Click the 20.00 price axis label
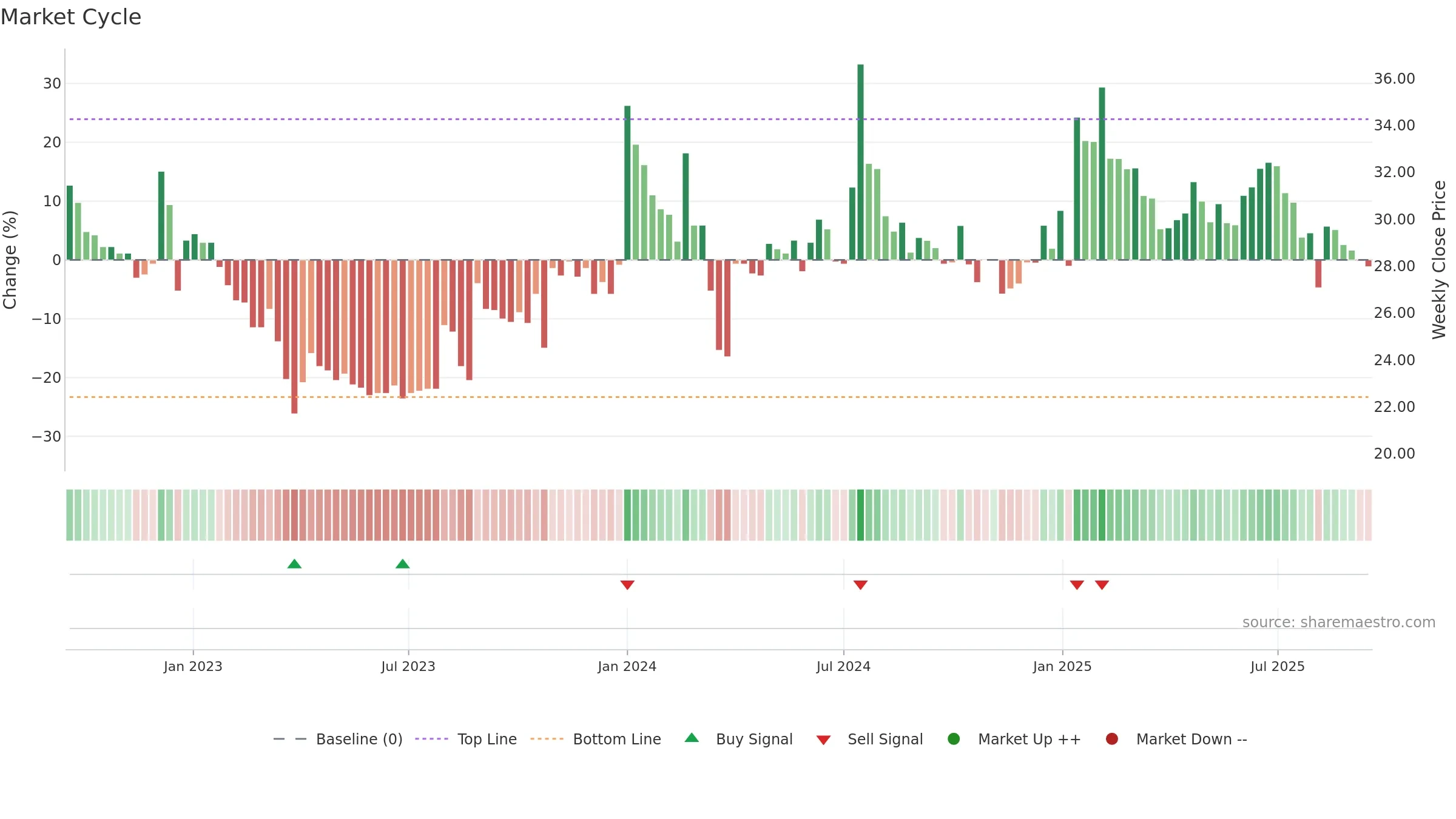The image size is (1456, 819). coord(1394,453)
